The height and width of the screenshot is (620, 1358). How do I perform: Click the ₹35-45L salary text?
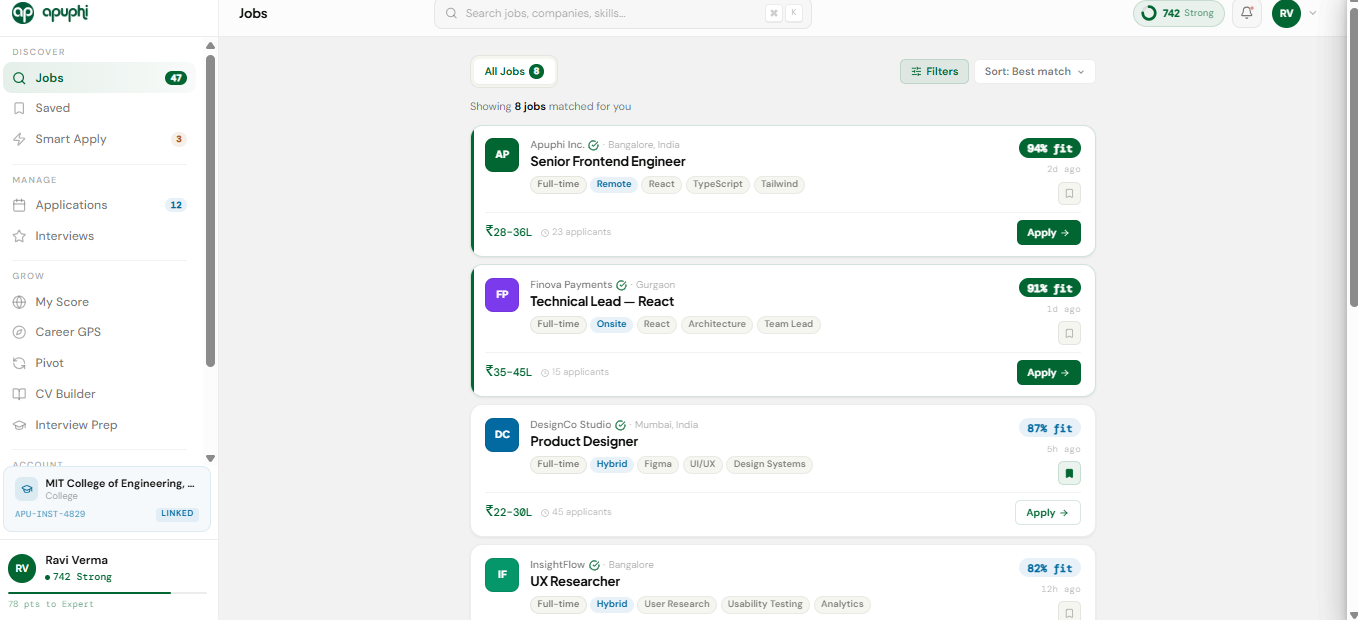(x=509, y=372)
